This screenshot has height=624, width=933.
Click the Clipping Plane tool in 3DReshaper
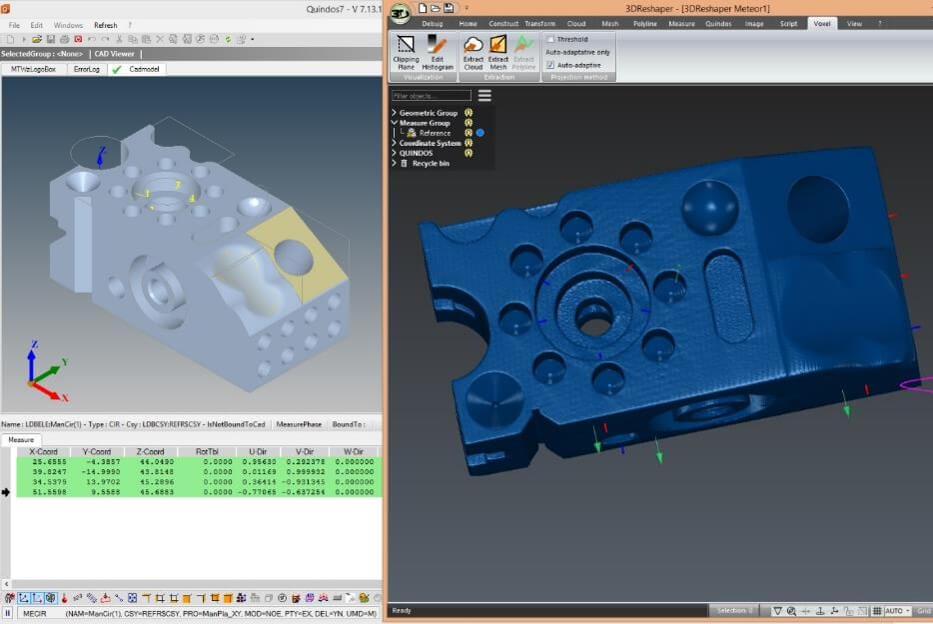[406, 52]
